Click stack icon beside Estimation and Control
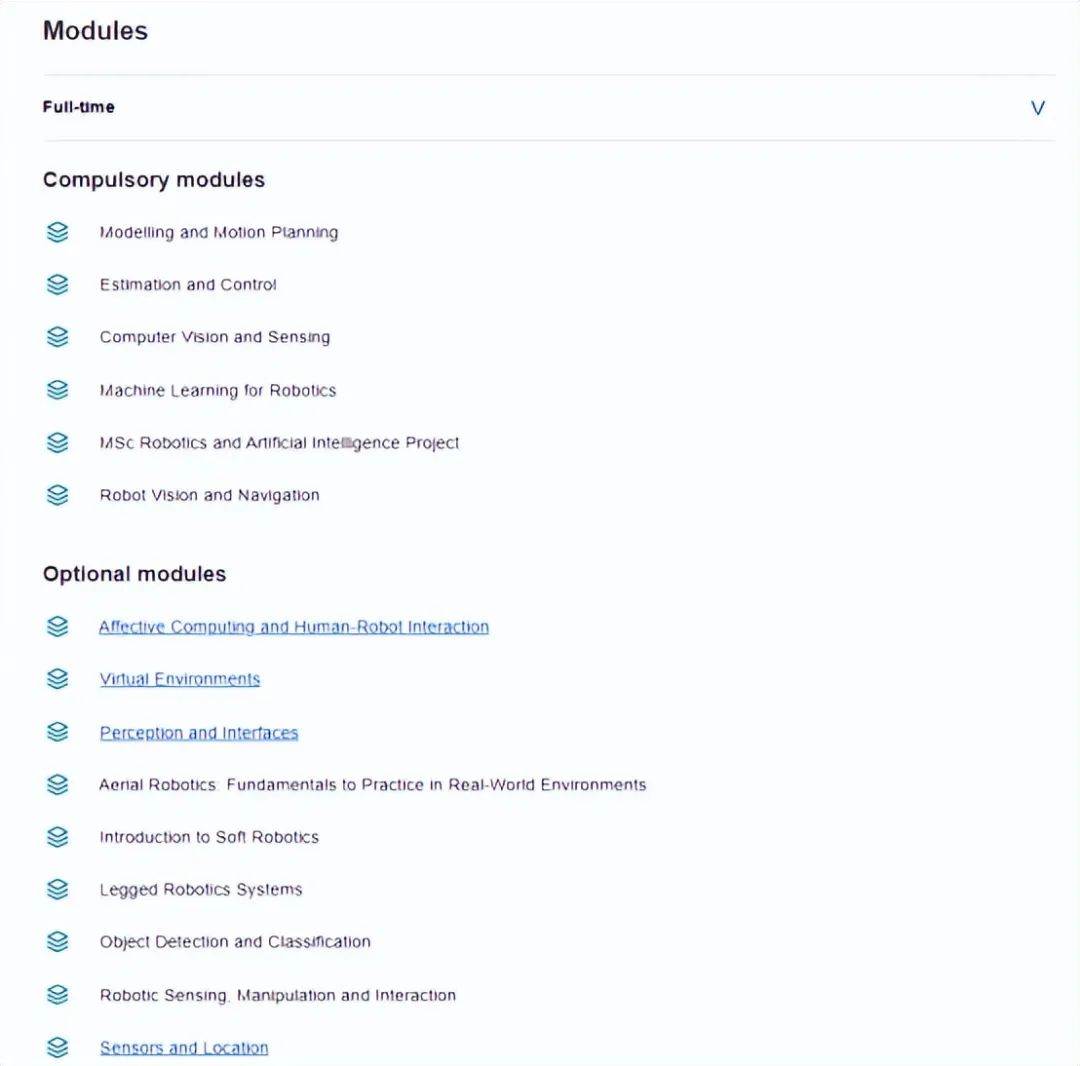Screen dimensions: 1080x1066 [58, 284]
